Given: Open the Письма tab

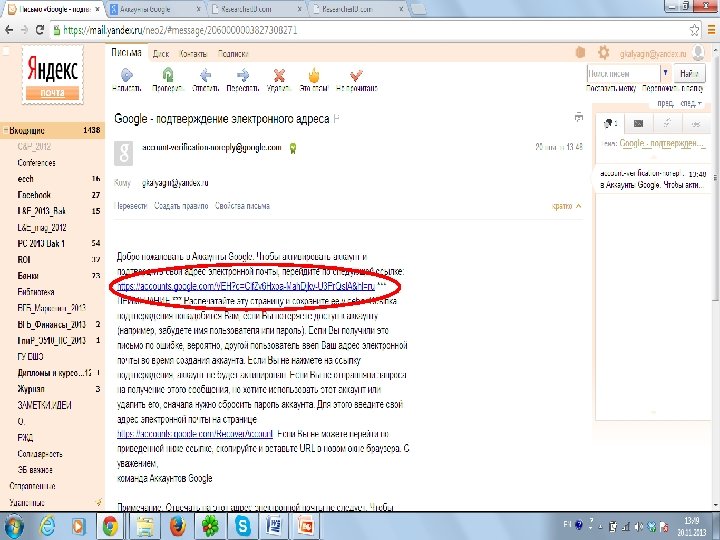Looking at the screenshot, I should (126, 53).
